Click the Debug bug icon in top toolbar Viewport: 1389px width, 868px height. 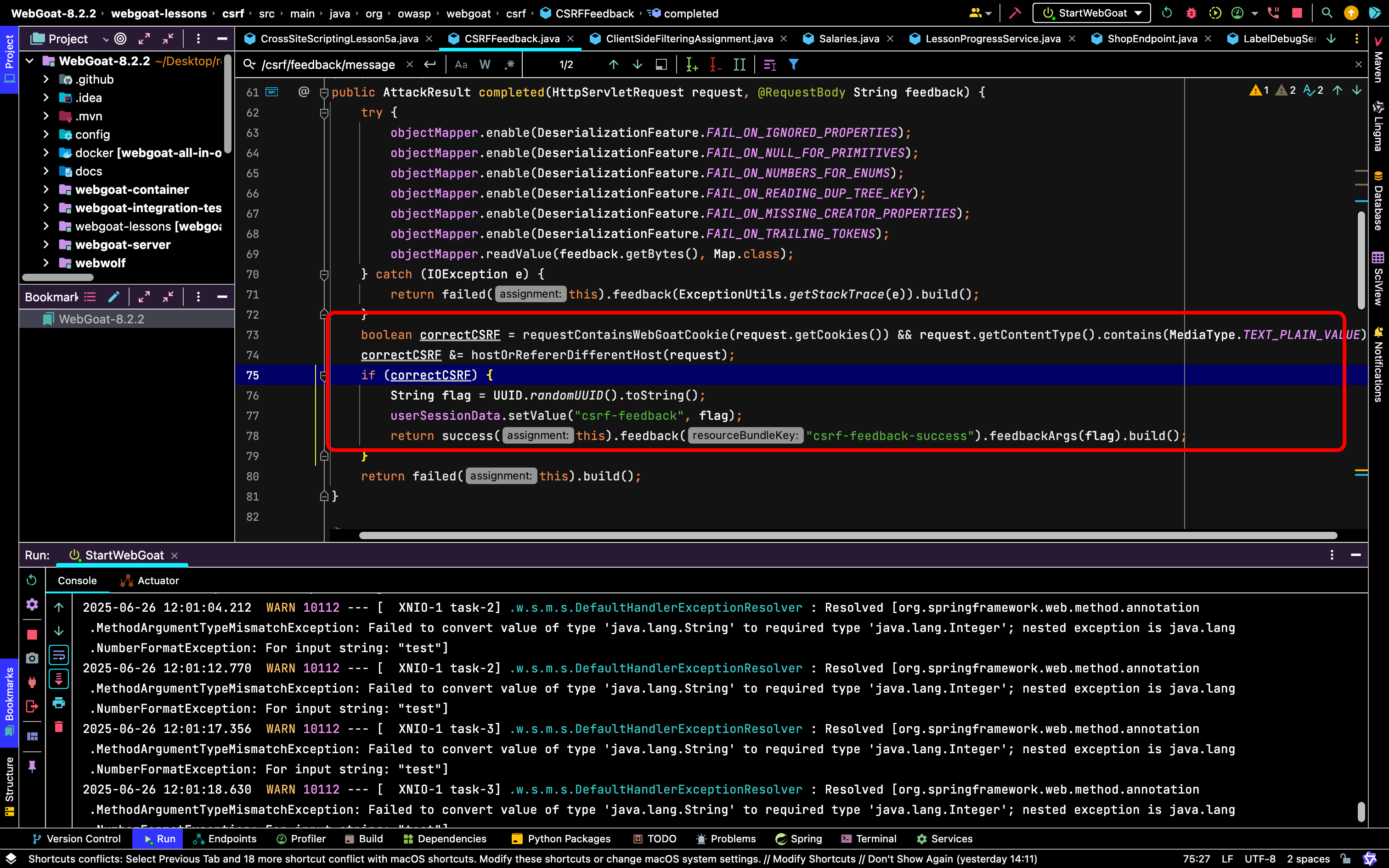[1191, 13]
